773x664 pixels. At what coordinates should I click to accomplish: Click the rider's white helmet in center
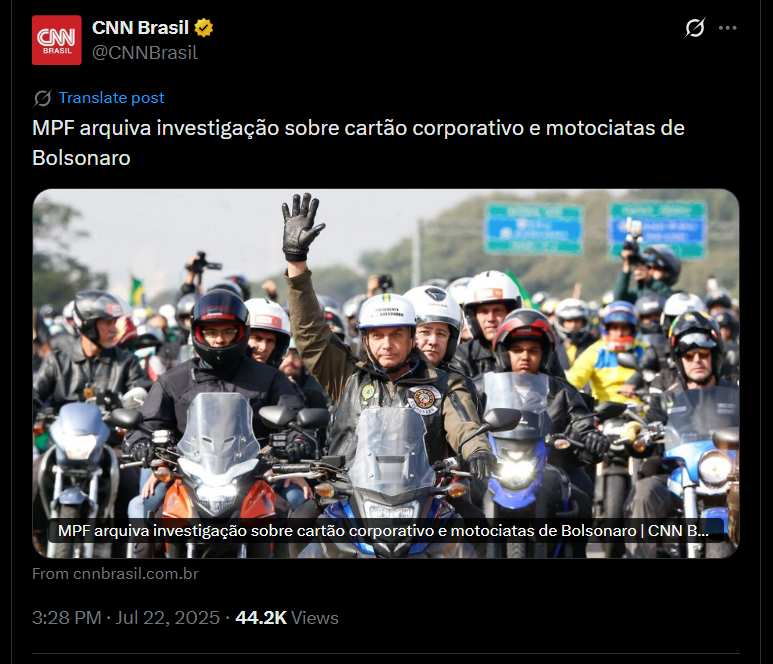[387, 311]
